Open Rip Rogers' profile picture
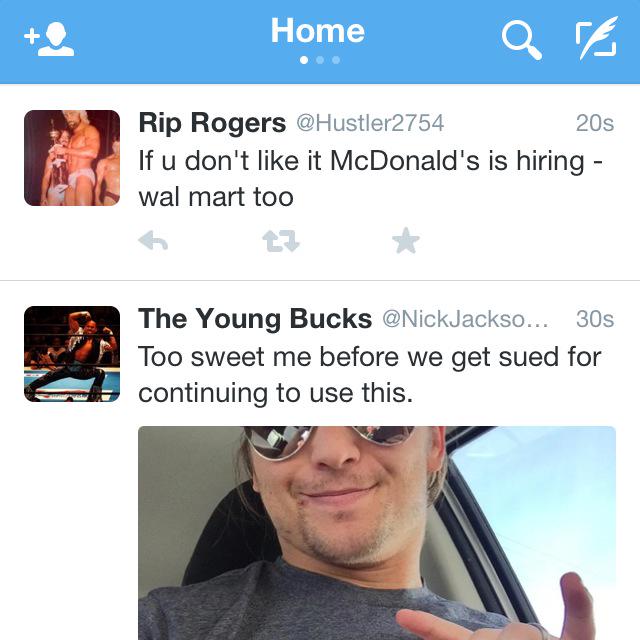 tap(72, 158)
